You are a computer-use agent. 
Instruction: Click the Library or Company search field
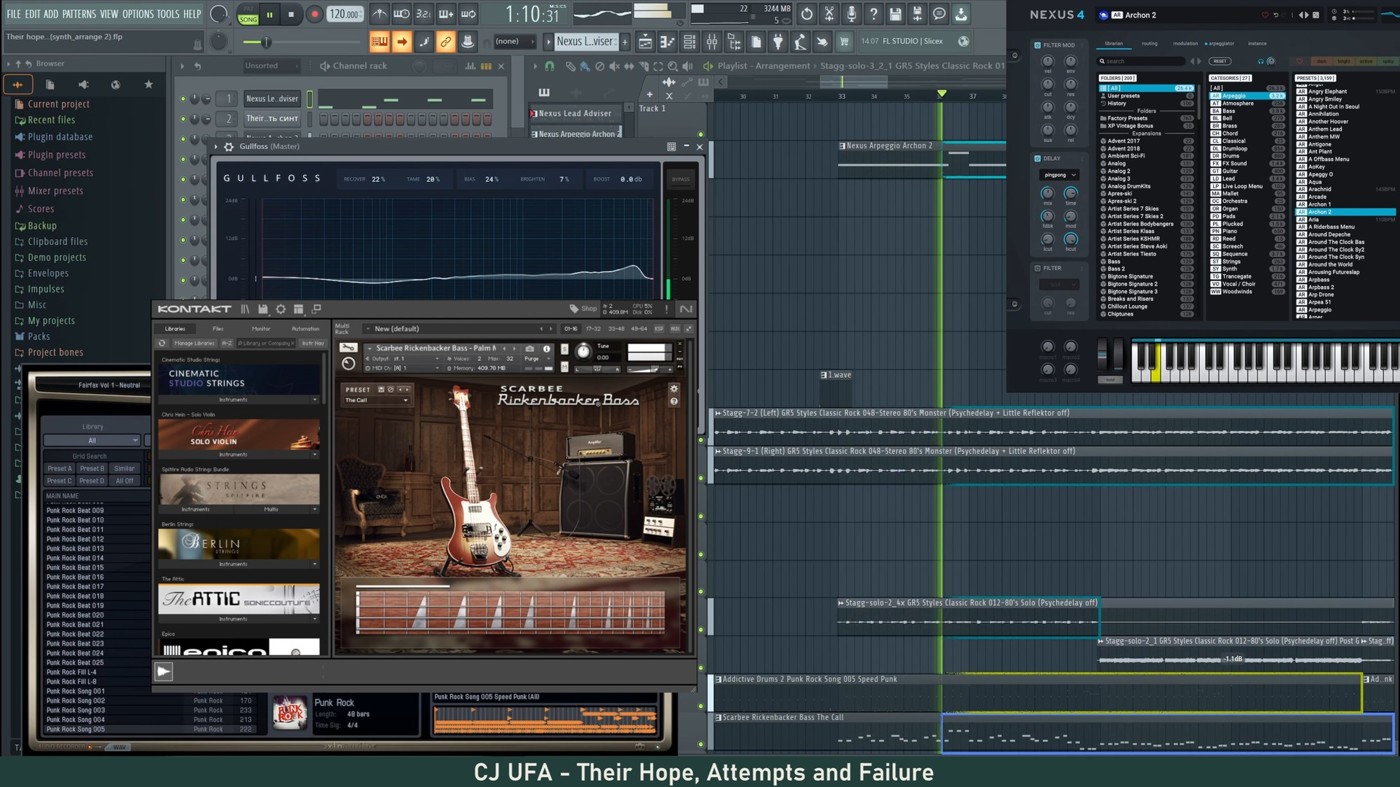[266, 343]
